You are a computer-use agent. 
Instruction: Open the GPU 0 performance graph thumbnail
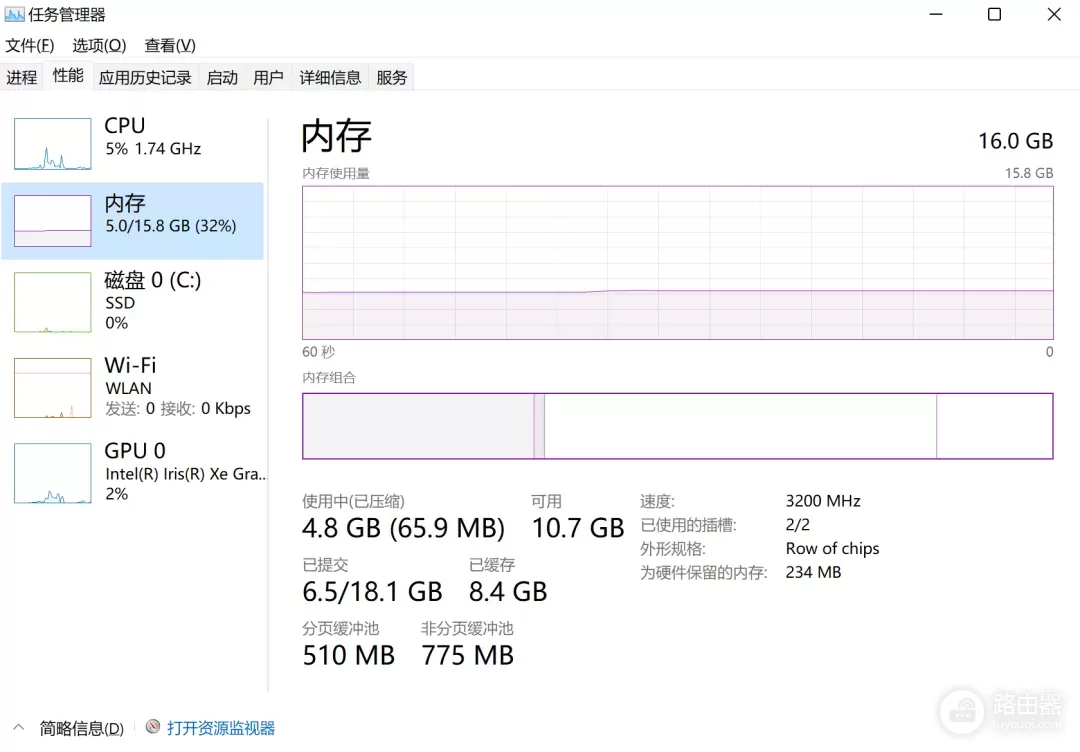point(52,473)
